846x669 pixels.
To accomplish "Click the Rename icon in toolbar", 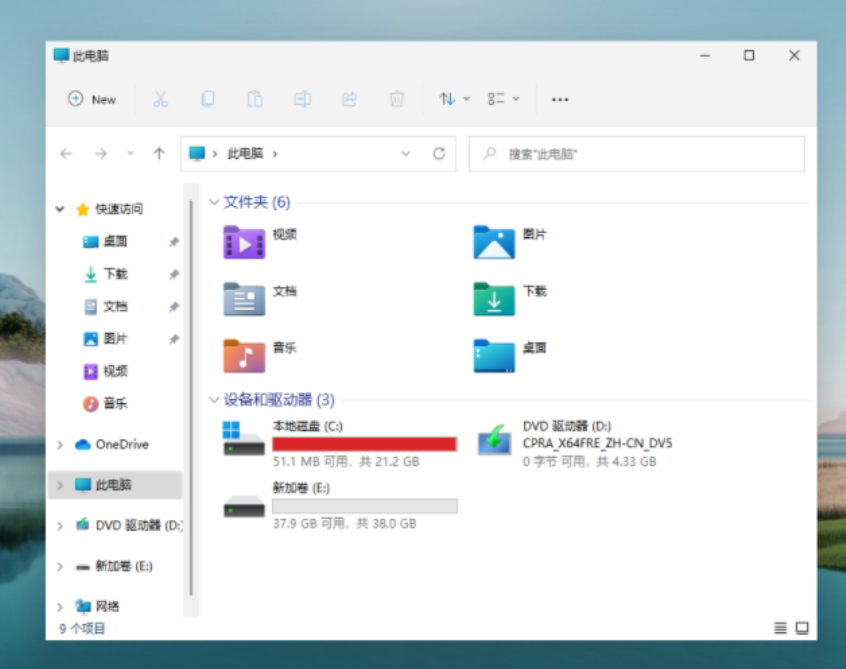I will click(x=302, y=99).
